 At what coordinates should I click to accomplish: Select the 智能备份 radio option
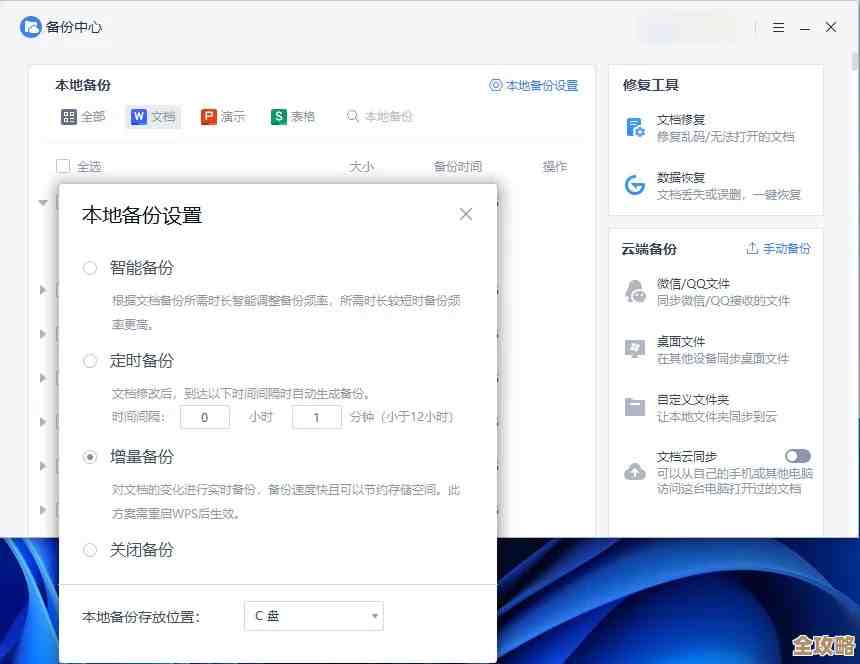pos(90,267)
